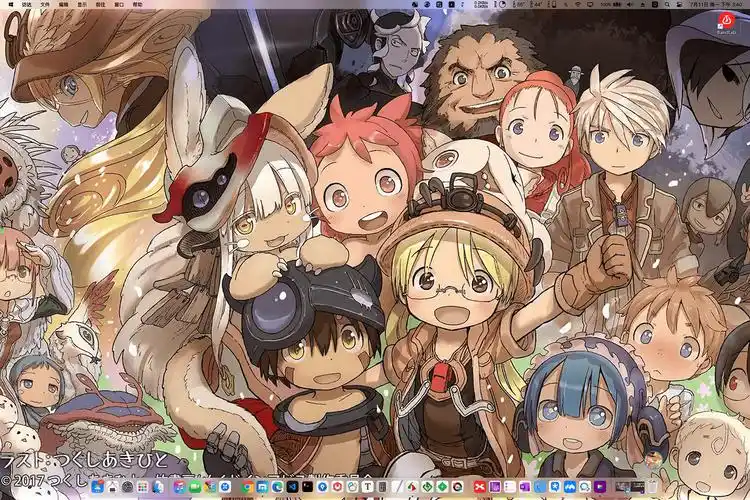
Task: Open the 访达 (Finder) menu
Action: tap(26, 5)
